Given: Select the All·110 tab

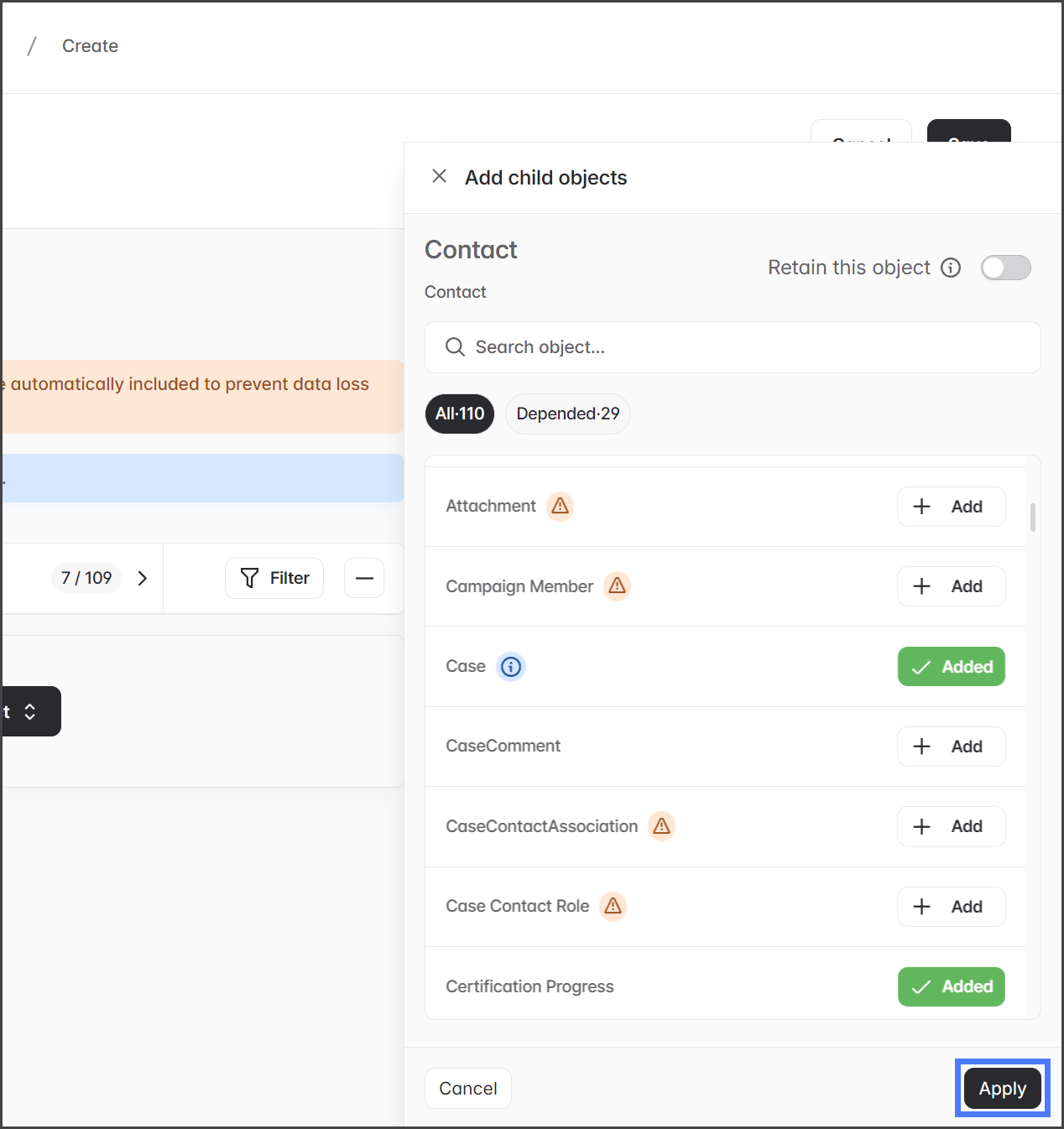Looking at the screenshot, I should pyautogui.click(x=460, y=414).
